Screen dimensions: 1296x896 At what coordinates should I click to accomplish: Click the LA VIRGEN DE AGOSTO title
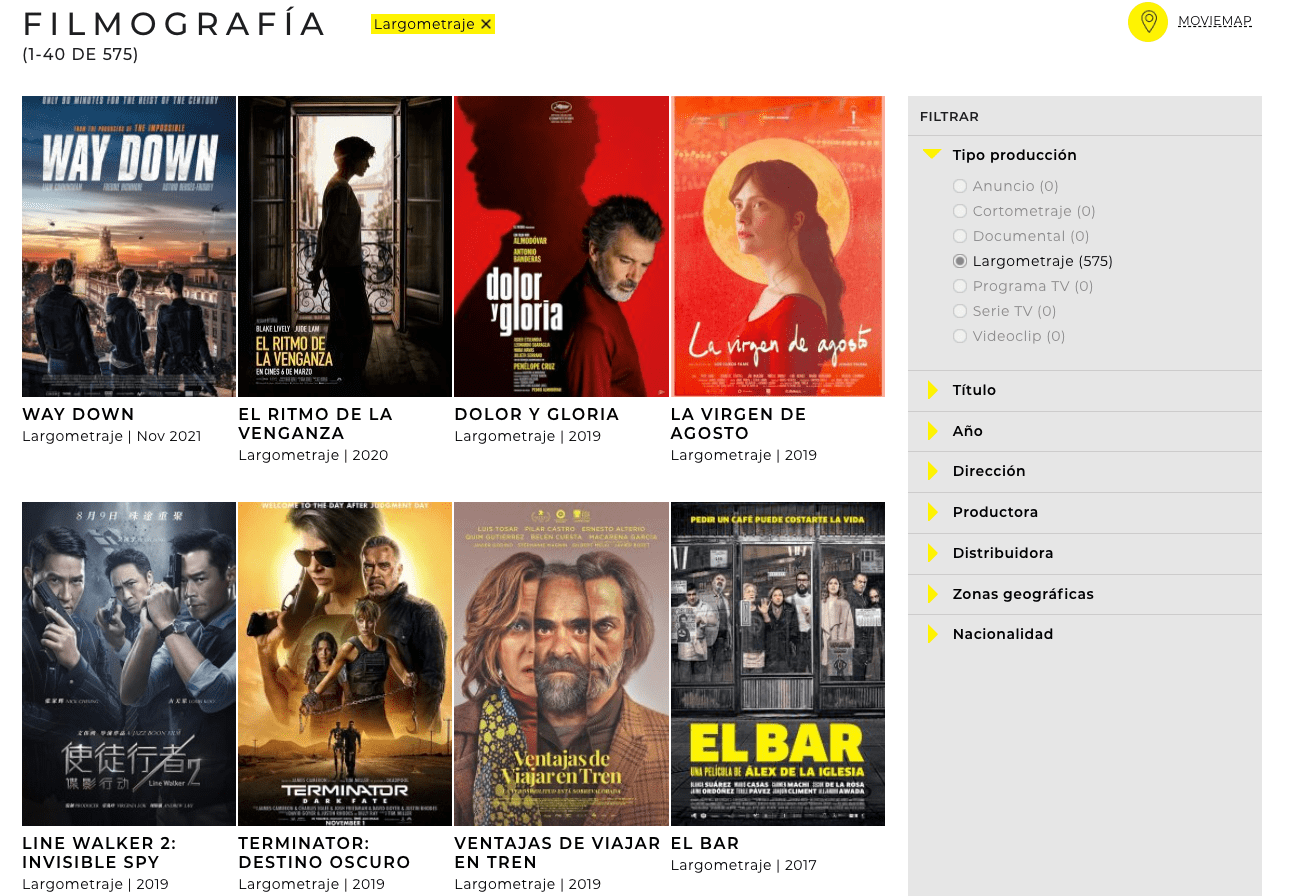point(738,424)
